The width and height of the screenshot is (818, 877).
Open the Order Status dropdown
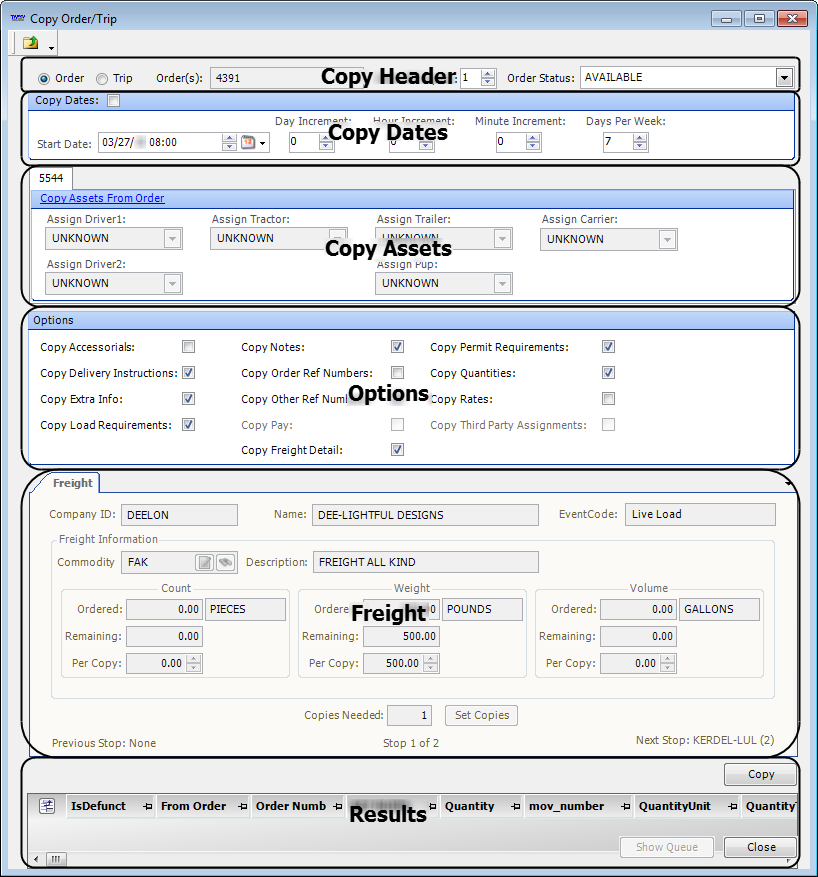click(784, 78)
